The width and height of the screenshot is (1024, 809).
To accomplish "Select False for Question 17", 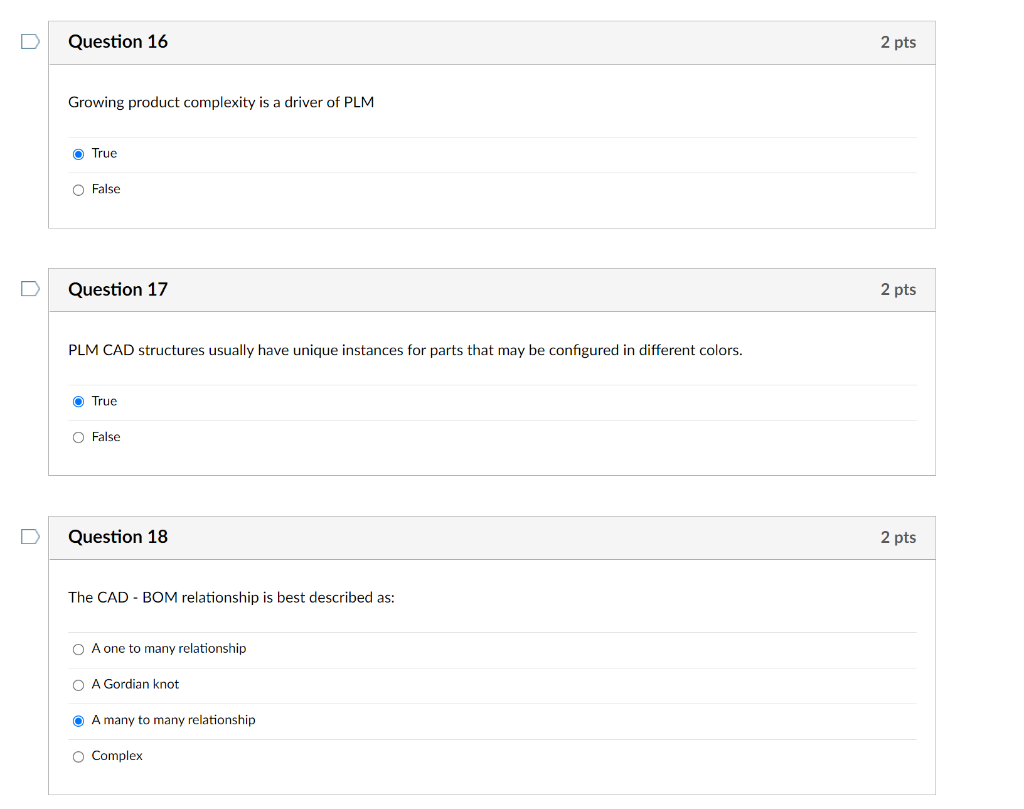I will pos(78,437).
